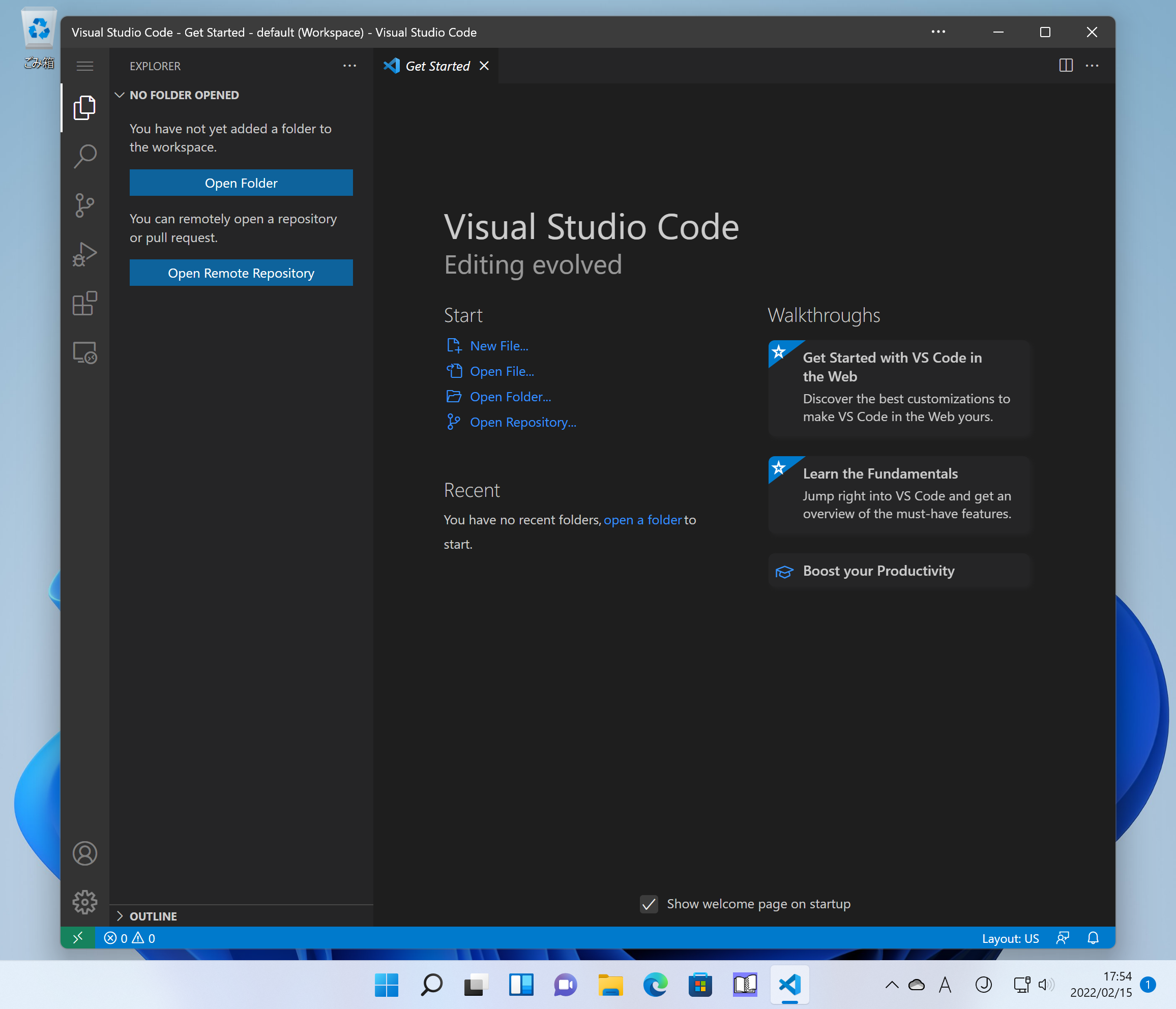Click the split editor right icon
The image size is (1176, 1009).
[1065, 66]
